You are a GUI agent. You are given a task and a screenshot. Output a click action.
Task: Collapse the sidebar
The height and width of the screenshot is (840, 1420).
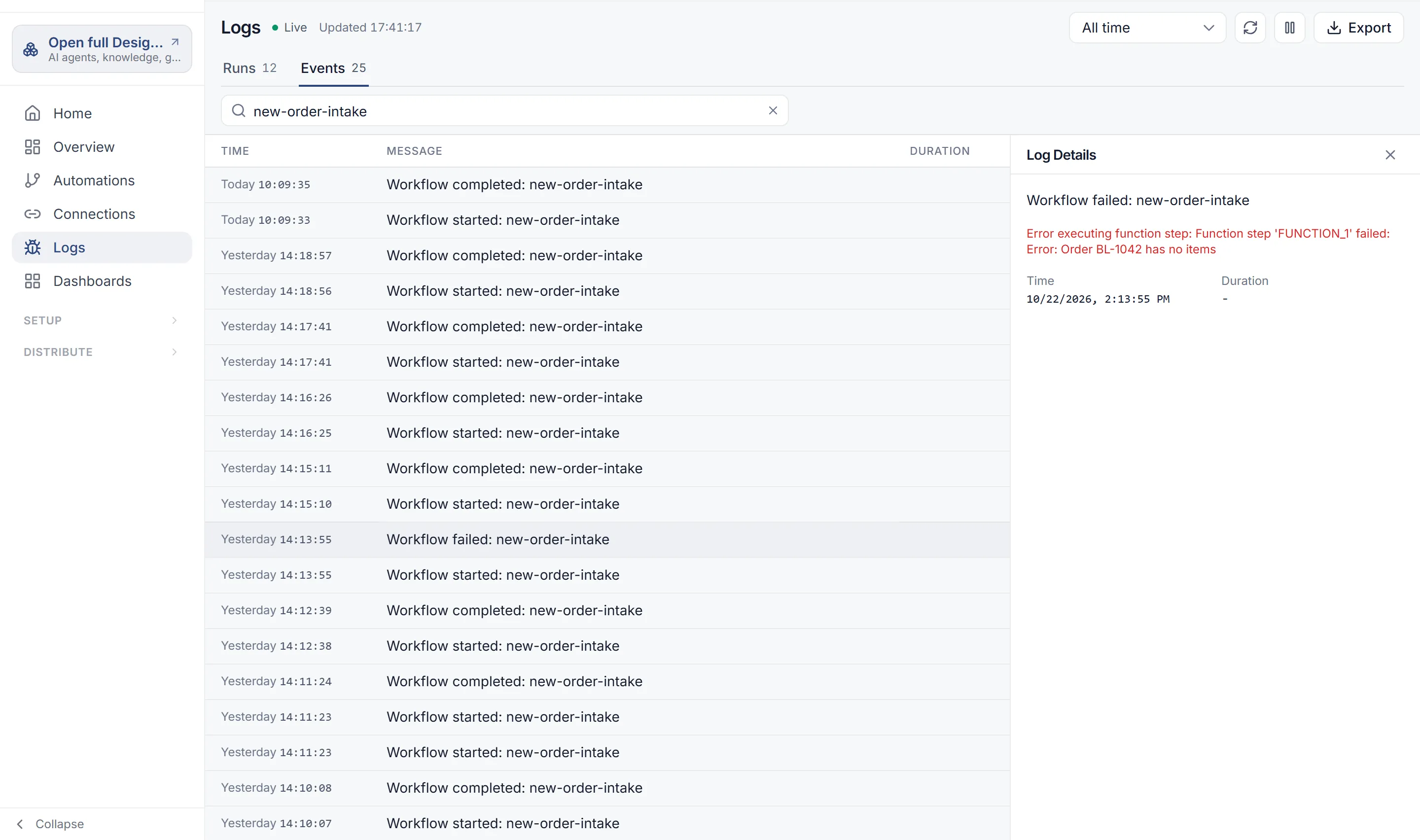[x=51, y=824]
